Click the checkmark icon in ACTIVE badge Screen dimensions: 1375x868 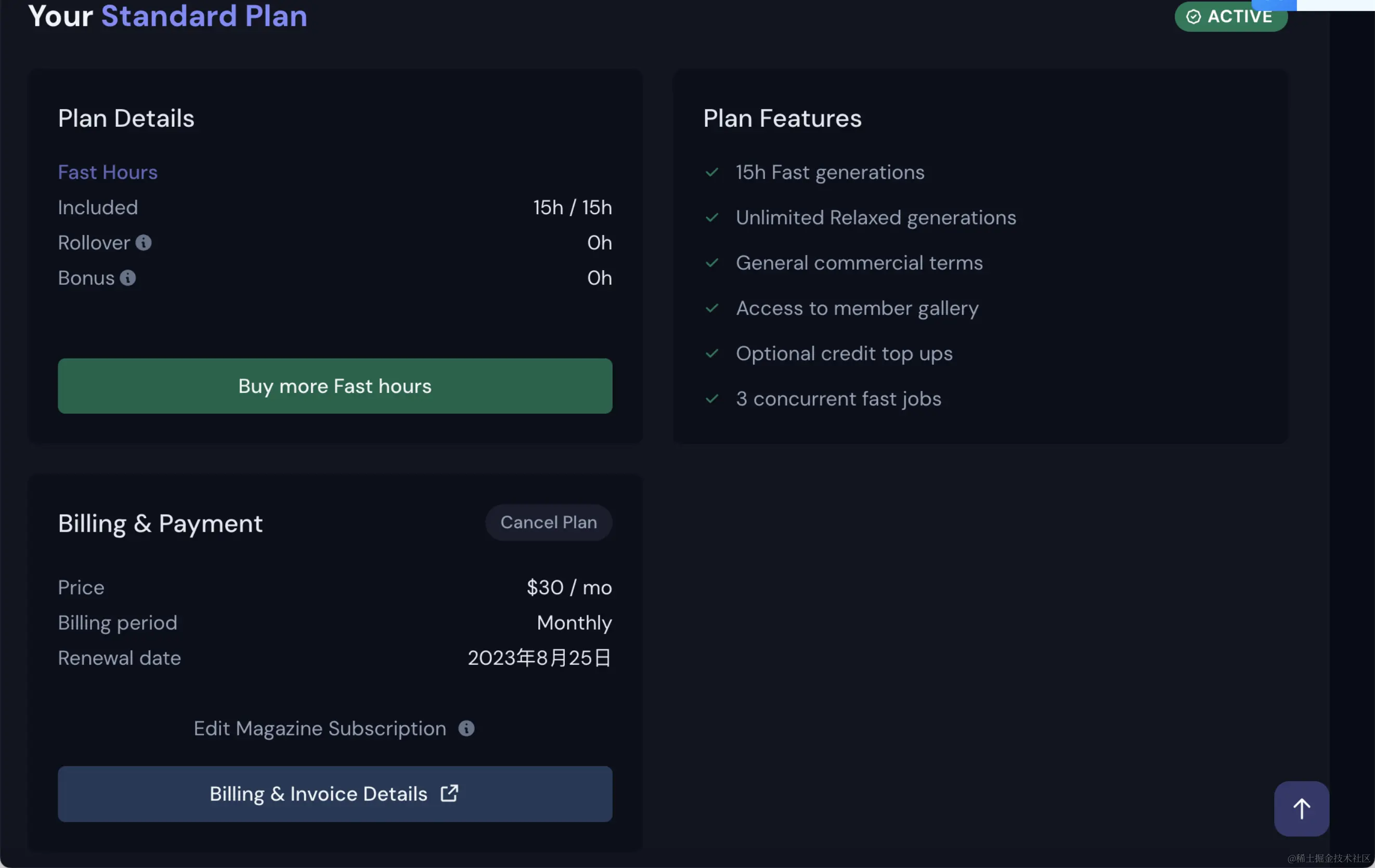pos(1193,17)
